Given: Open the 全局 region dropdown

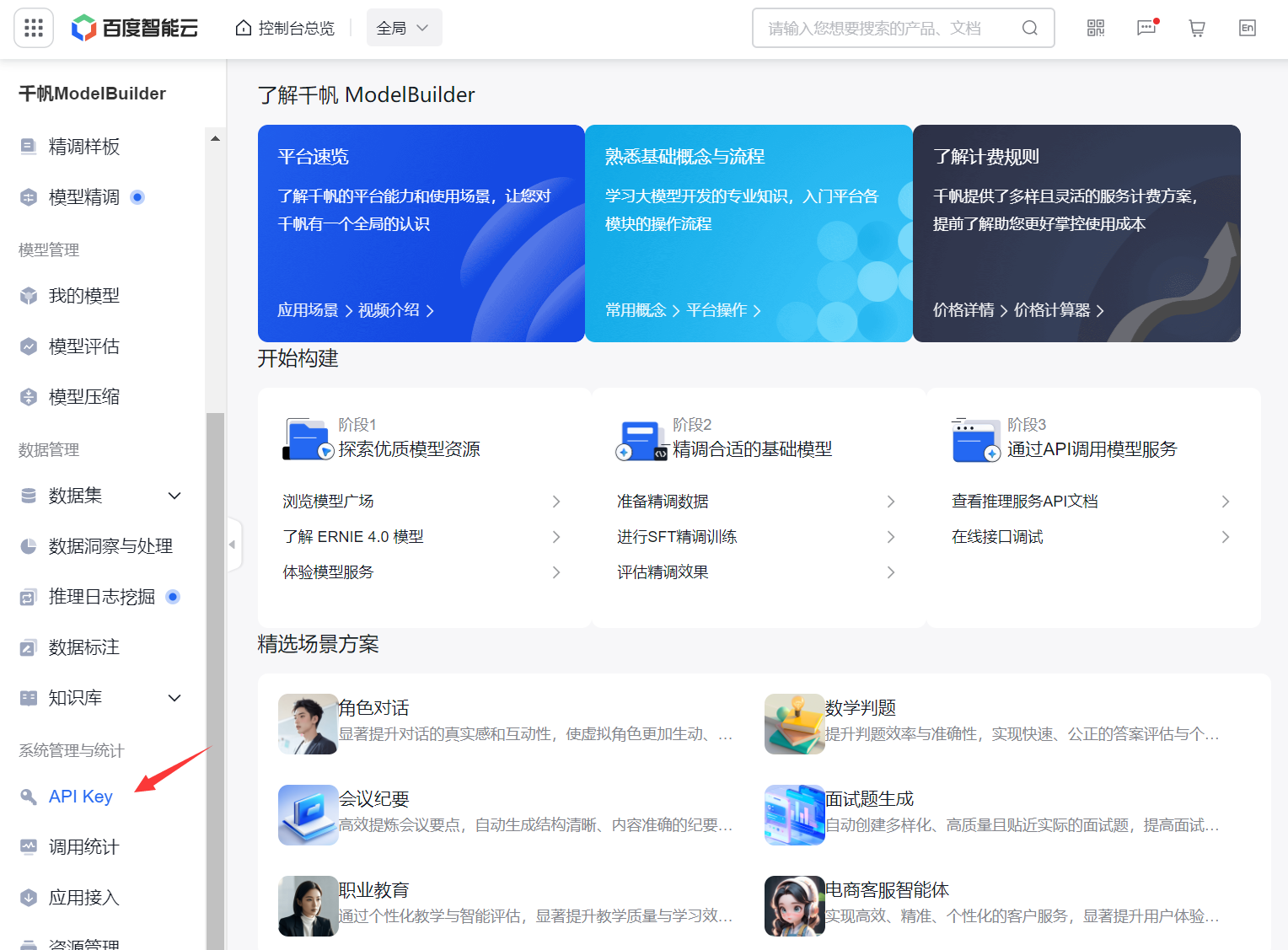Looking at the screenshot, I should 404,28.
